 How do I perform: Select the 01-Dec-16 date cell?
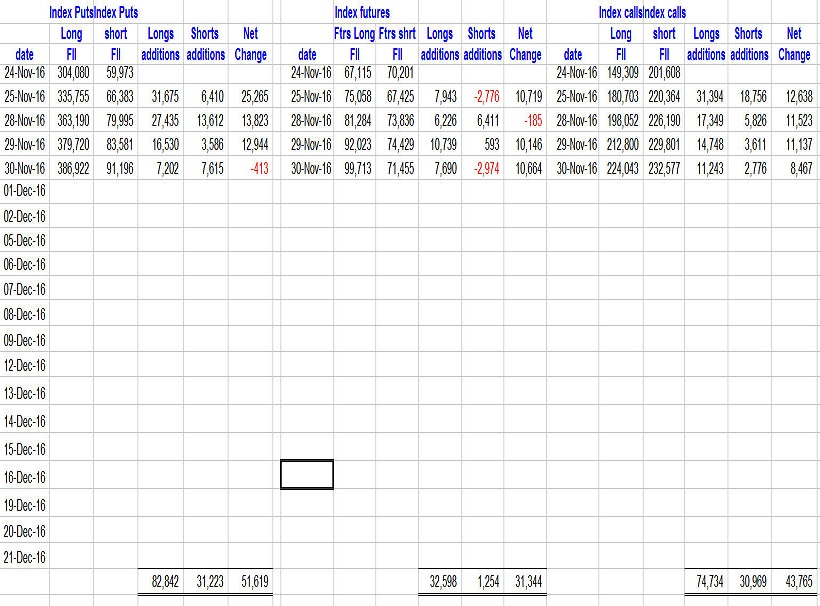(x=25, y=189)
